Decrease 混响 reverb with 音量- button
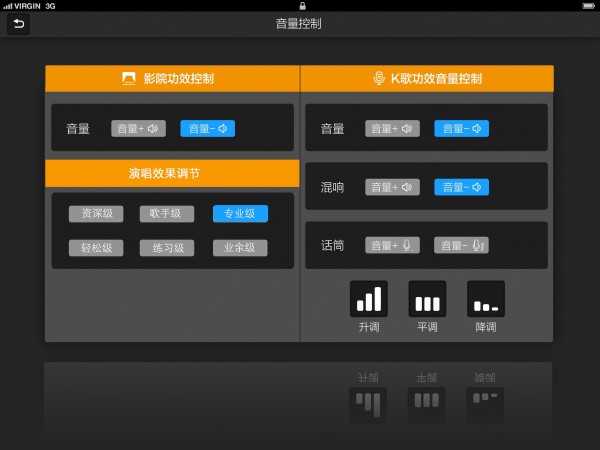Image resolution: width=600 pixels, height=450 pixels. (461, 187)
